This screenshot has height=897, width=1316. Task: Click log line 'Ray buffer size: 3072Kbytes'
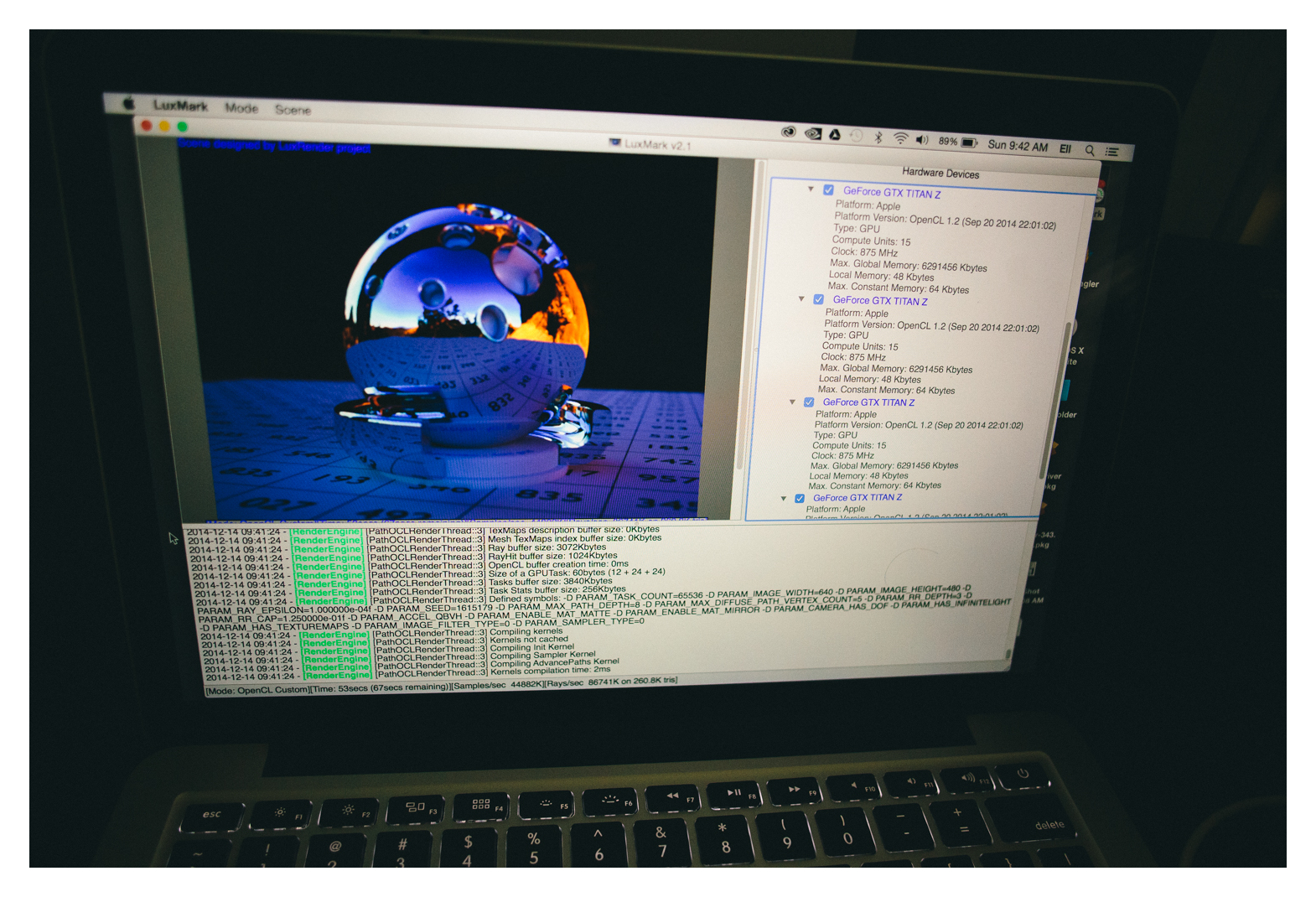(x=547, y=547)
